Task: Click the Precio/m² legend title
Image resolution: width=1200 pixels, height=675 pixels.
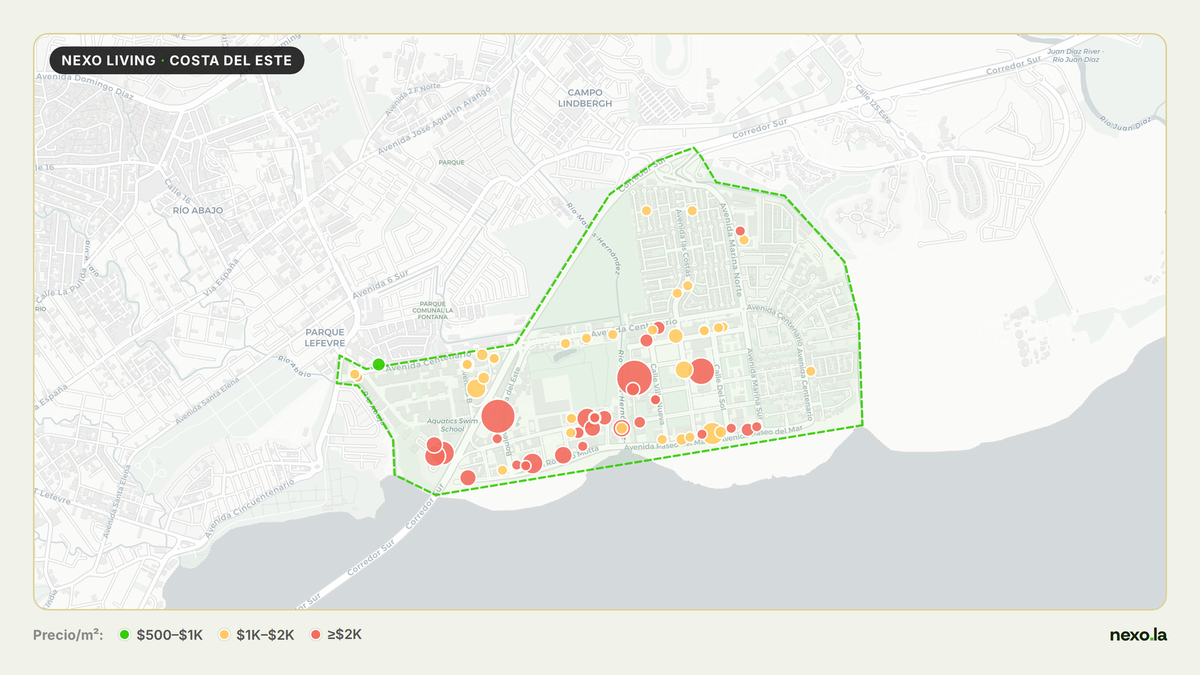Action: pyautogui.click(x=68, y=635)
